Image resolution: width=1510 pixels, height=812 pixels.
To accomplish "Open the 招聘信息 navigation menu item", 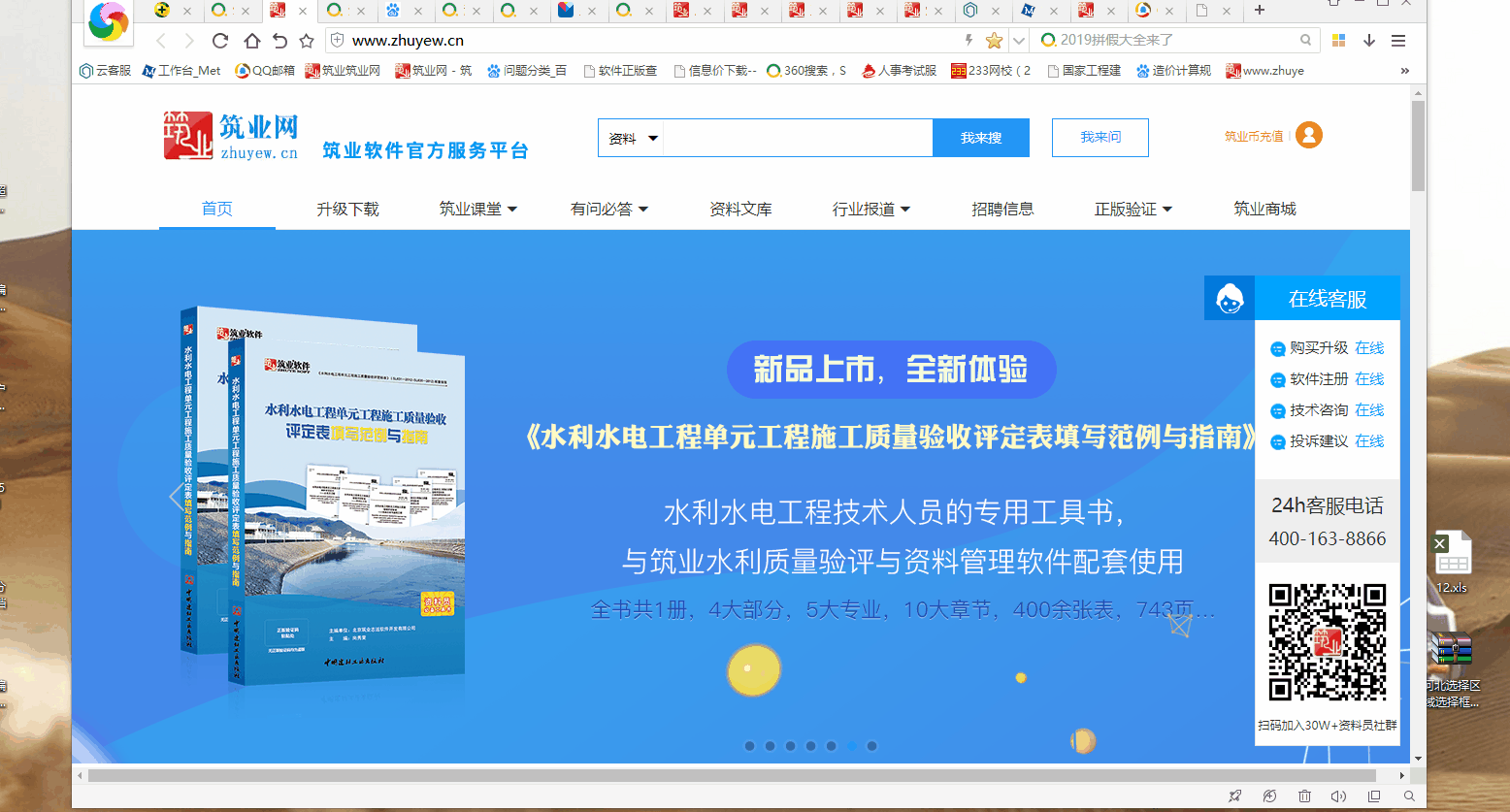I will tap(1002, 210).
